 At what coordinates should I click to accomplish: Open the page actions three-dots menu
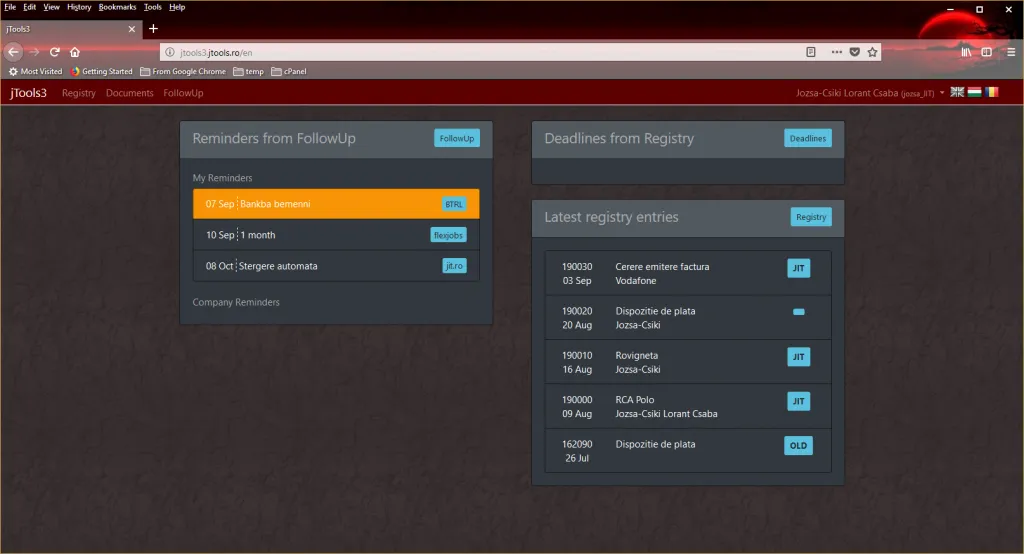coord(837,52)
